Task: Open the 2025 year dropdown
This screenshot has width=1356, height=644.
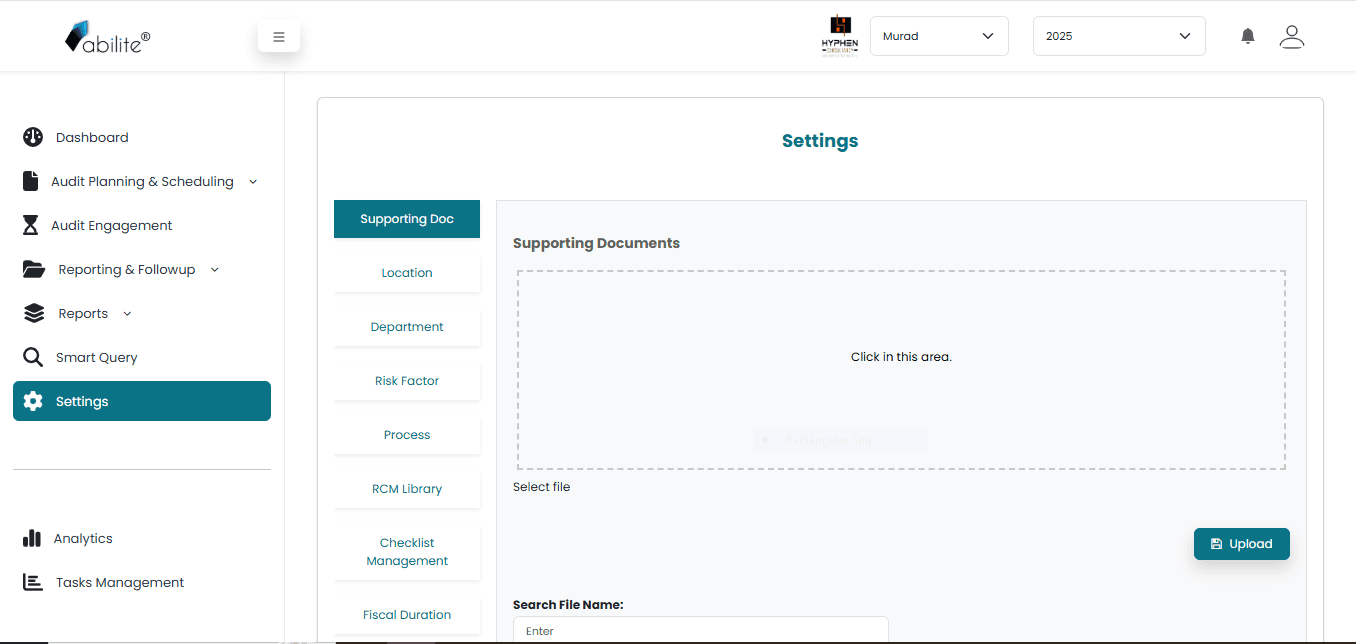Action: click(x=1118, y=36)
